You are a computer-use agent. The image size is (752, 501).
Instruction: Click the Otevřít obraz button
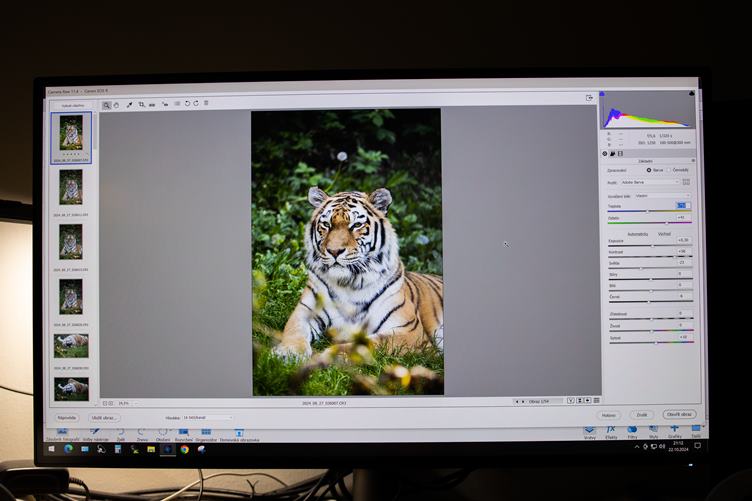coord(680,414)
